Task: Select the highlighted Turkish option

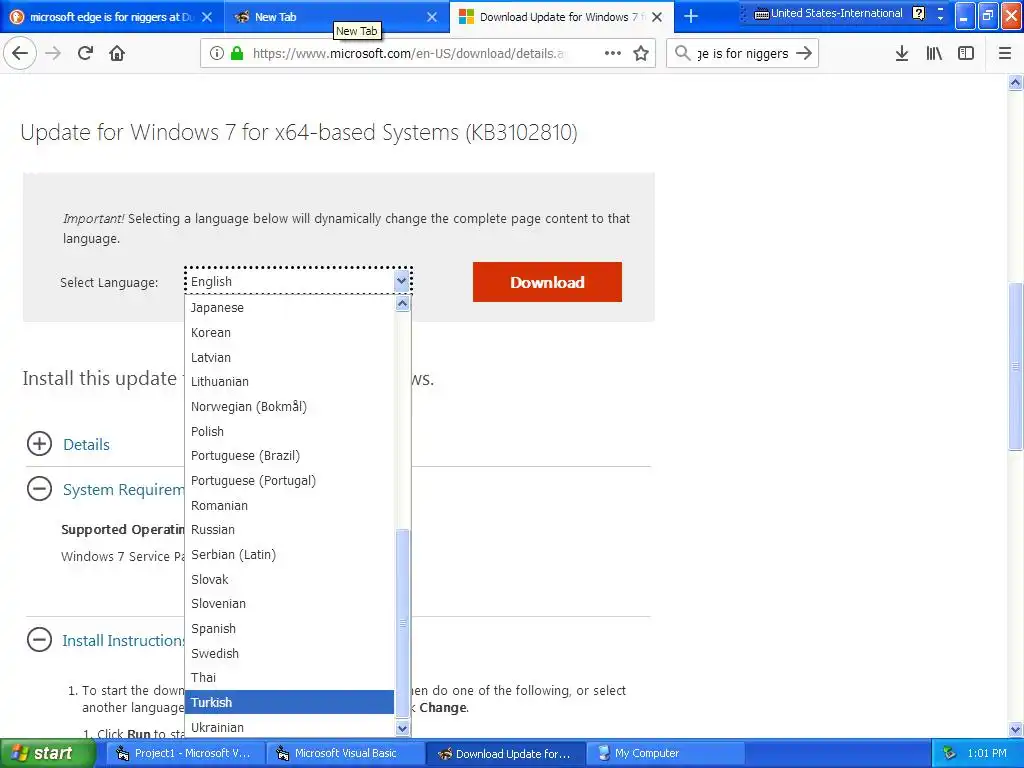Action: point(289,702)
